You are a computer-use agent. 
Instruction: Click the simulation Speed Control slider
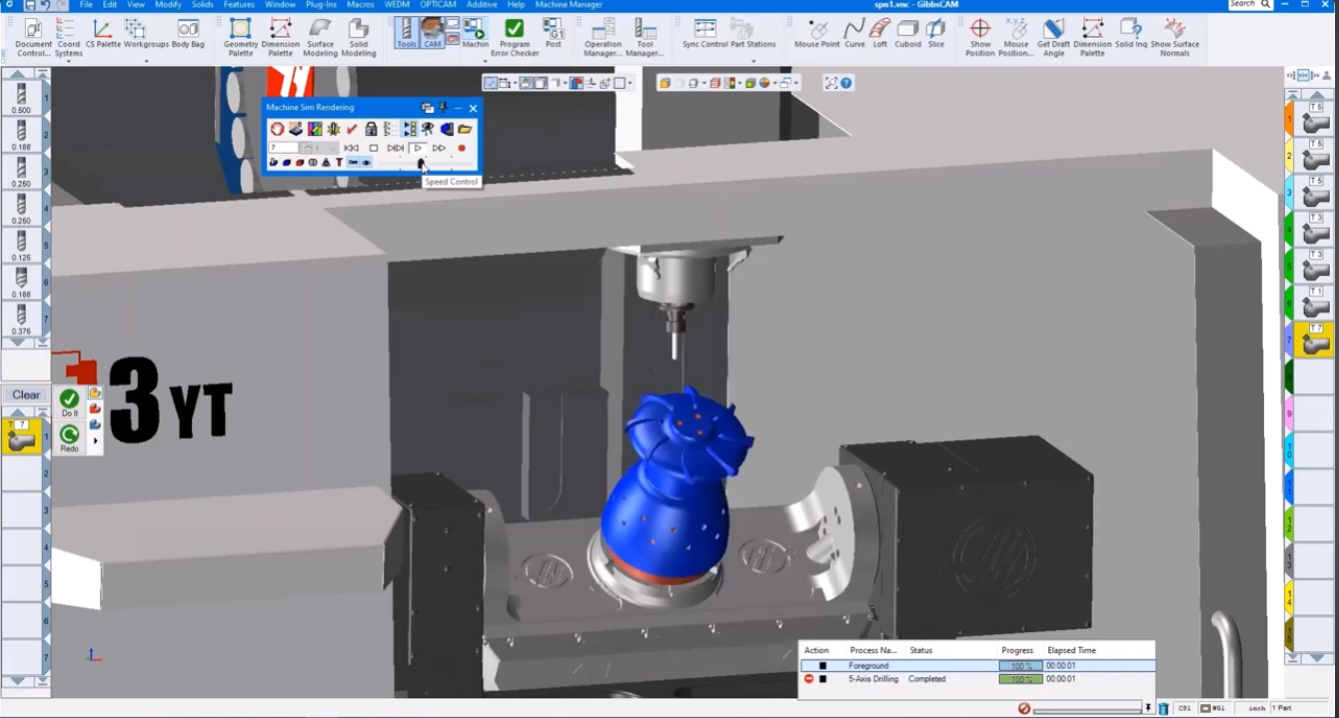coord(420,163)
